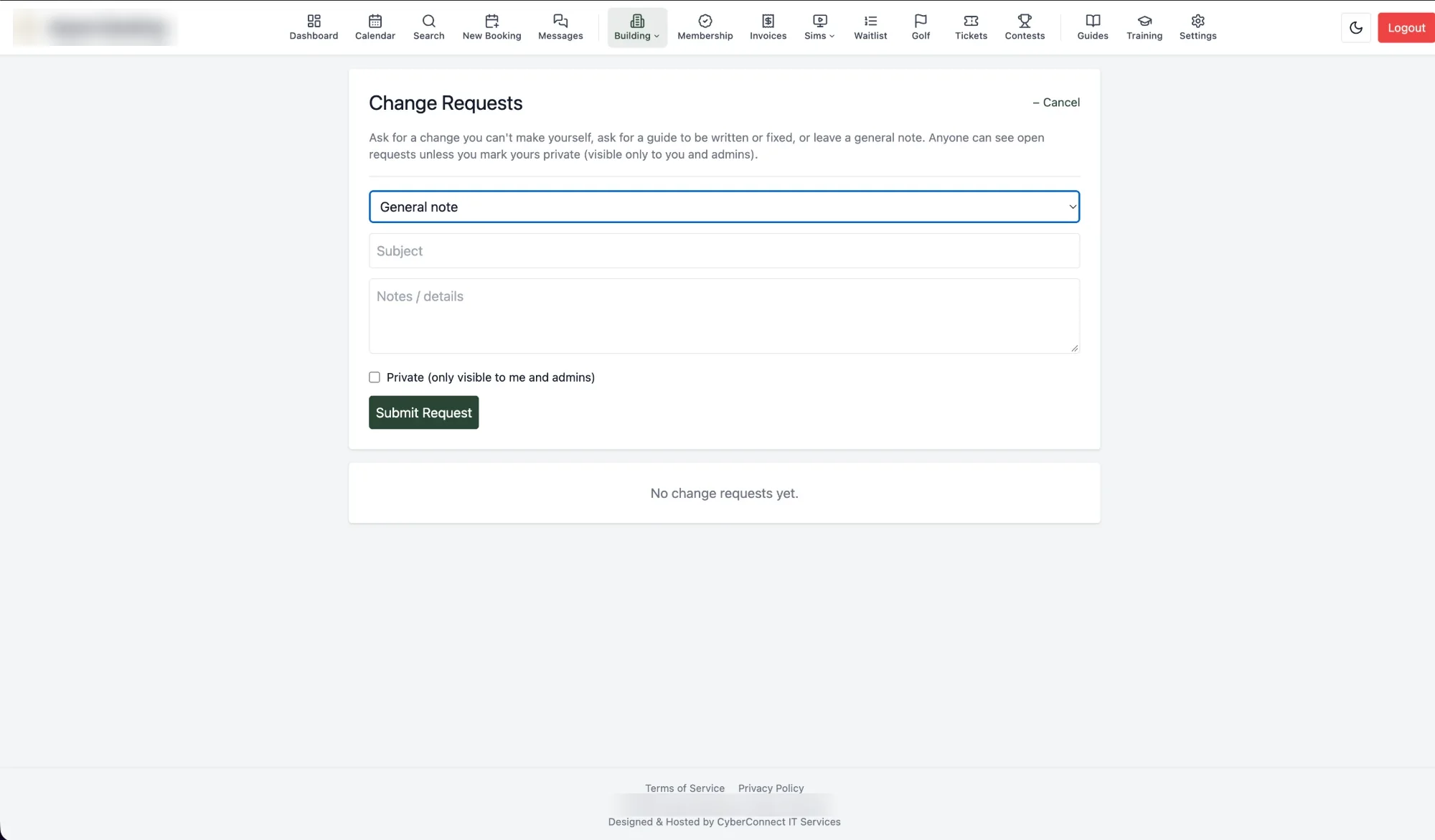Go to the Calendar page
The image size is (1435, 840).
(375, 27)
